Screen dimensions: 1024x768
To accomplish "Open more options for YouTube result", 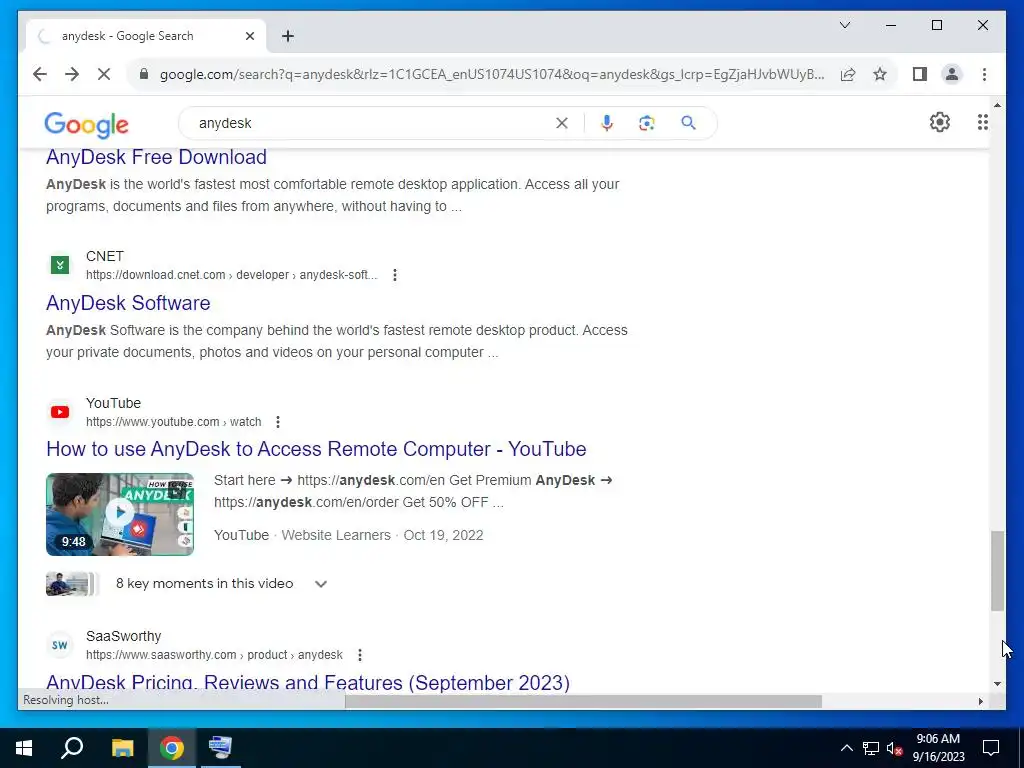I will [x=278, y=422].
